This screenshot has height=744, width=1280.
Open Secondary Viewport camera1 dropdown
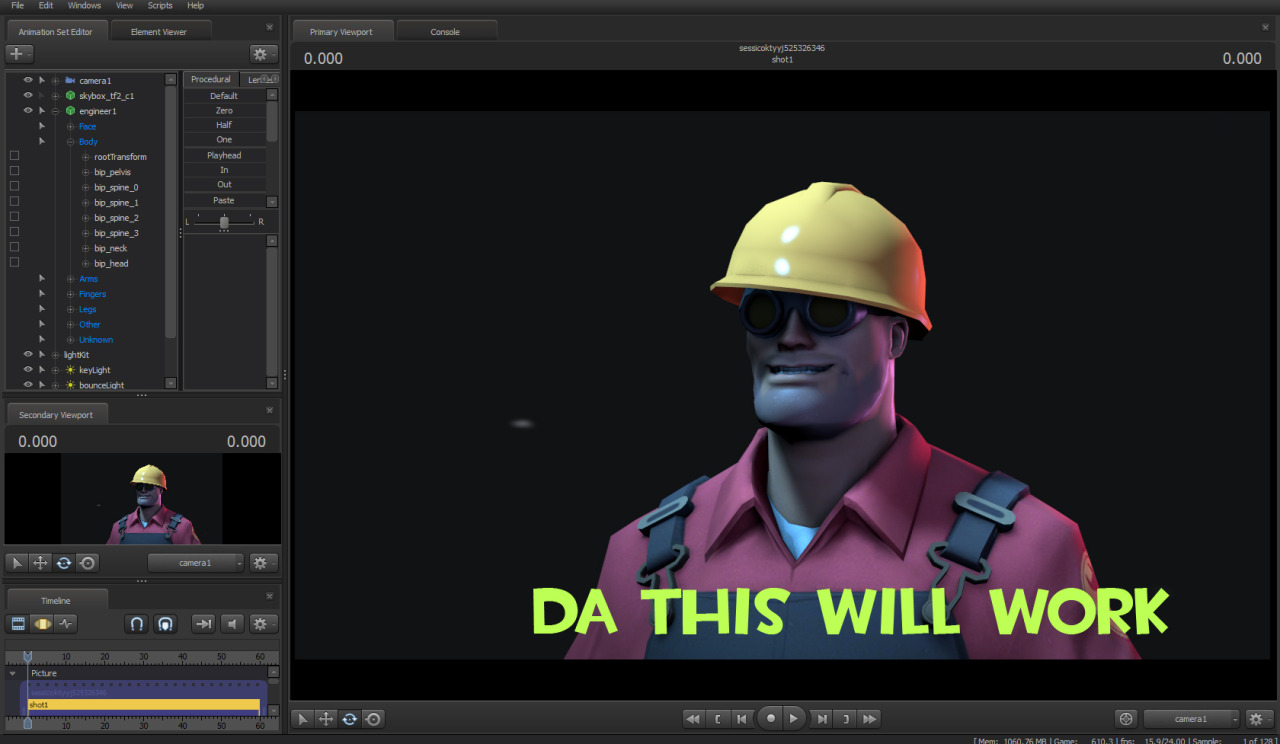(196, 563)
